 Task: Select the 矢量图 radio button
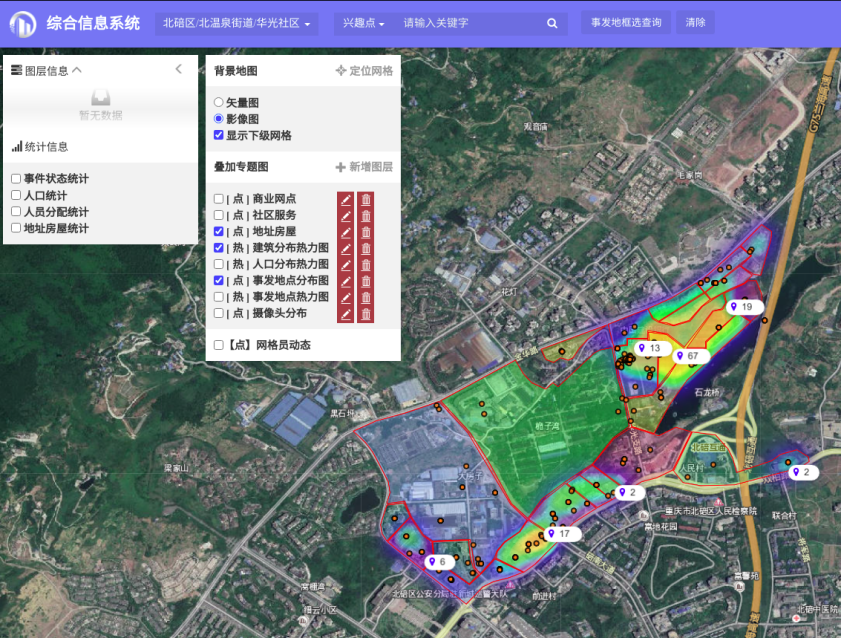tap(219, 102)
